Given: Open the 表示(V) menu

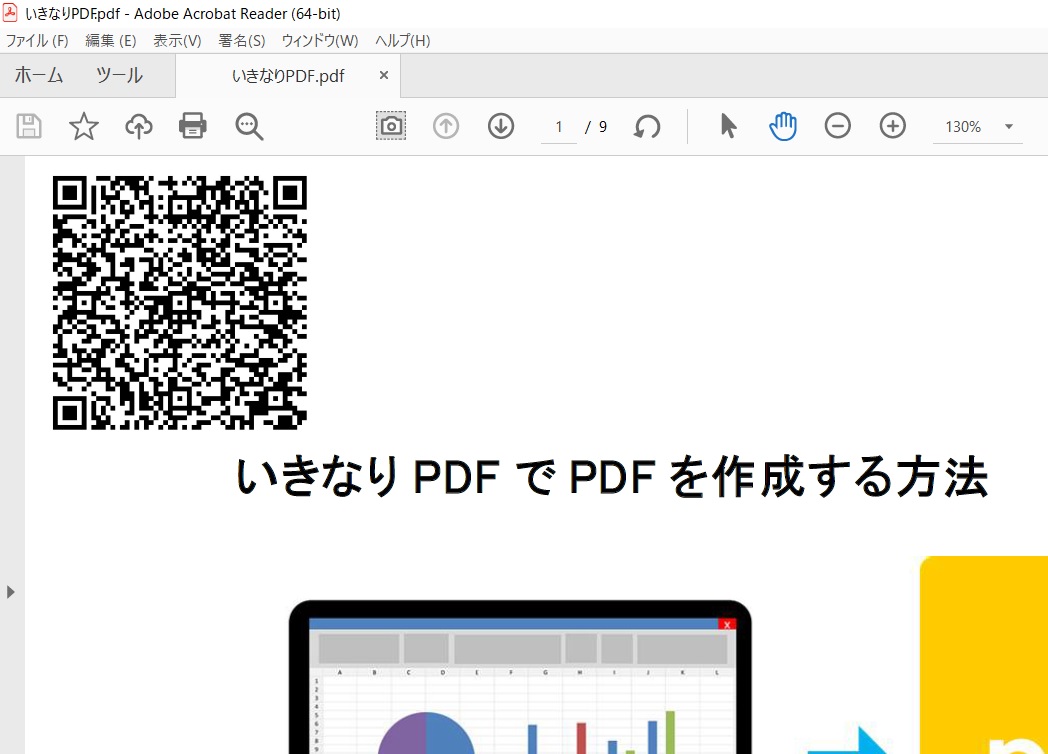Looking at the screenshot, I should pyautogui.click(x=177, y=41).
